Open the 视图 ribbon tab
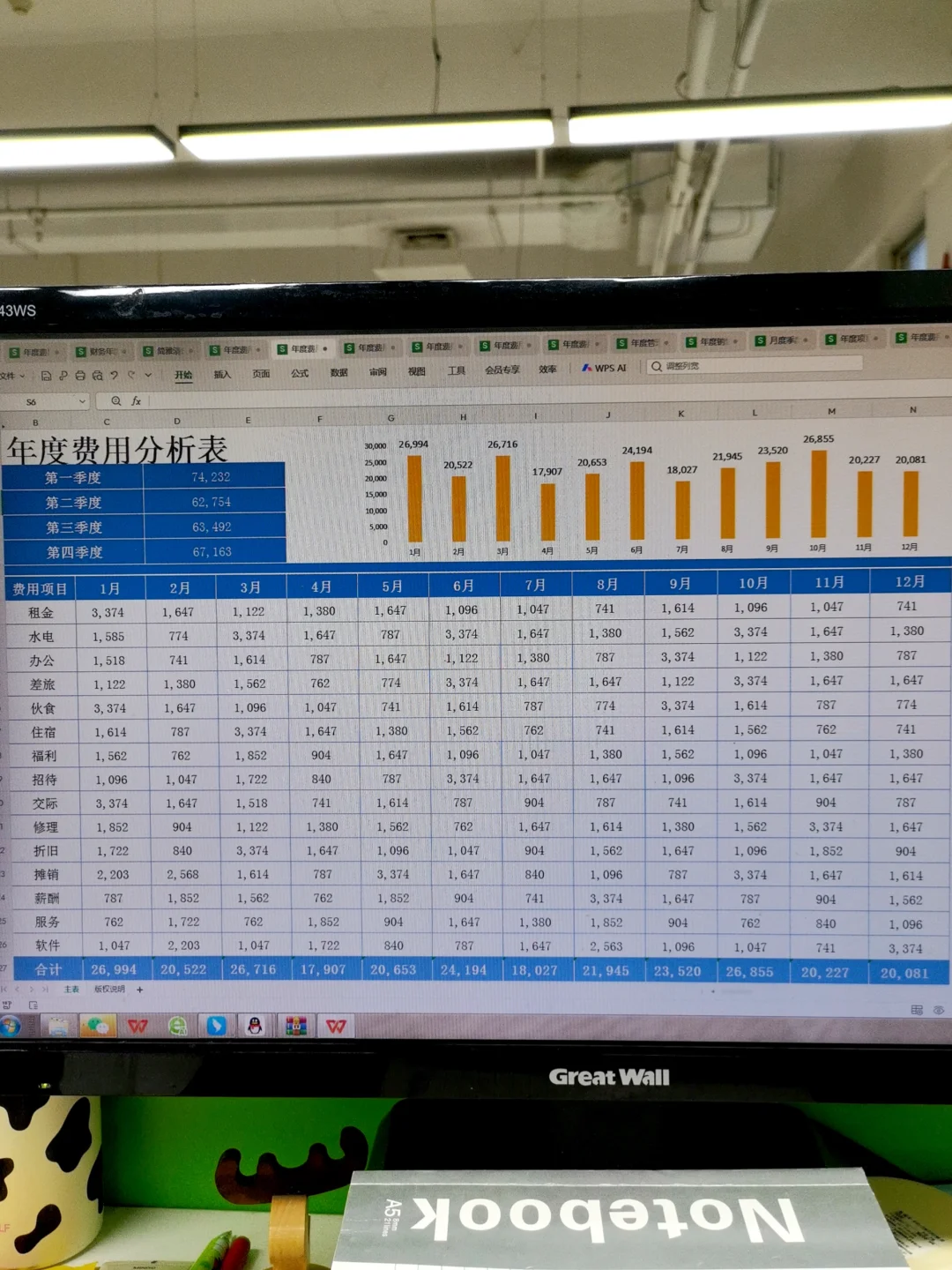952x1270 pixels. click(x=416, y=371)
